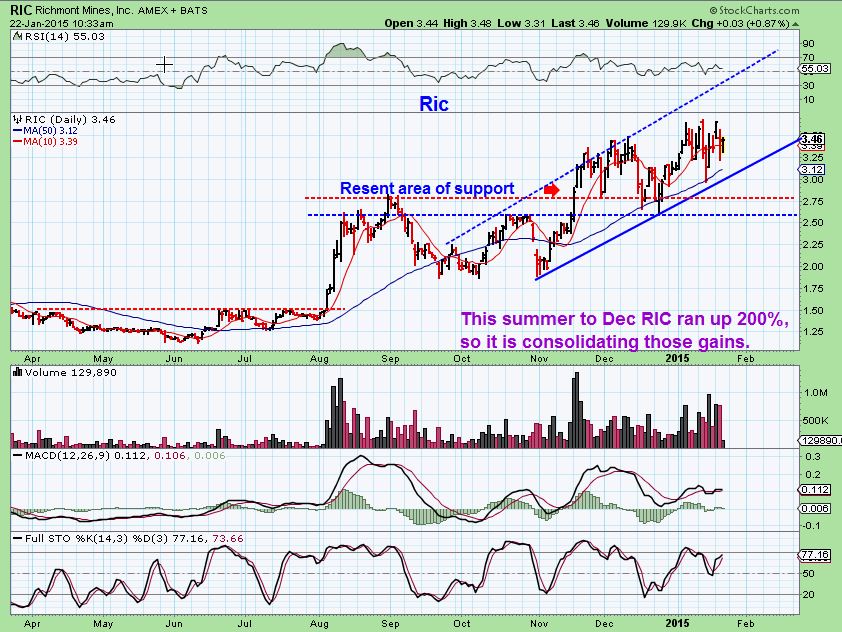Click the MA(10) 3.39 legend label

pyautogui.click(x=50, y=142)
